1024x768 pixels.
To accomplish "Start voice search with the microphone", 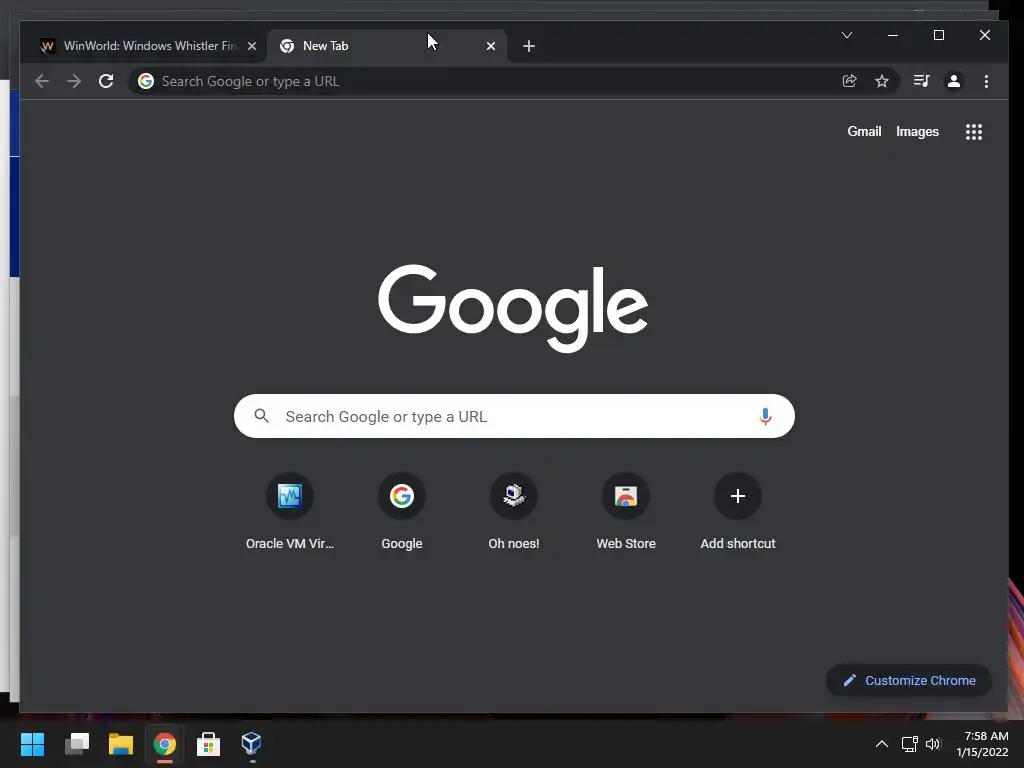I will 765,416.
